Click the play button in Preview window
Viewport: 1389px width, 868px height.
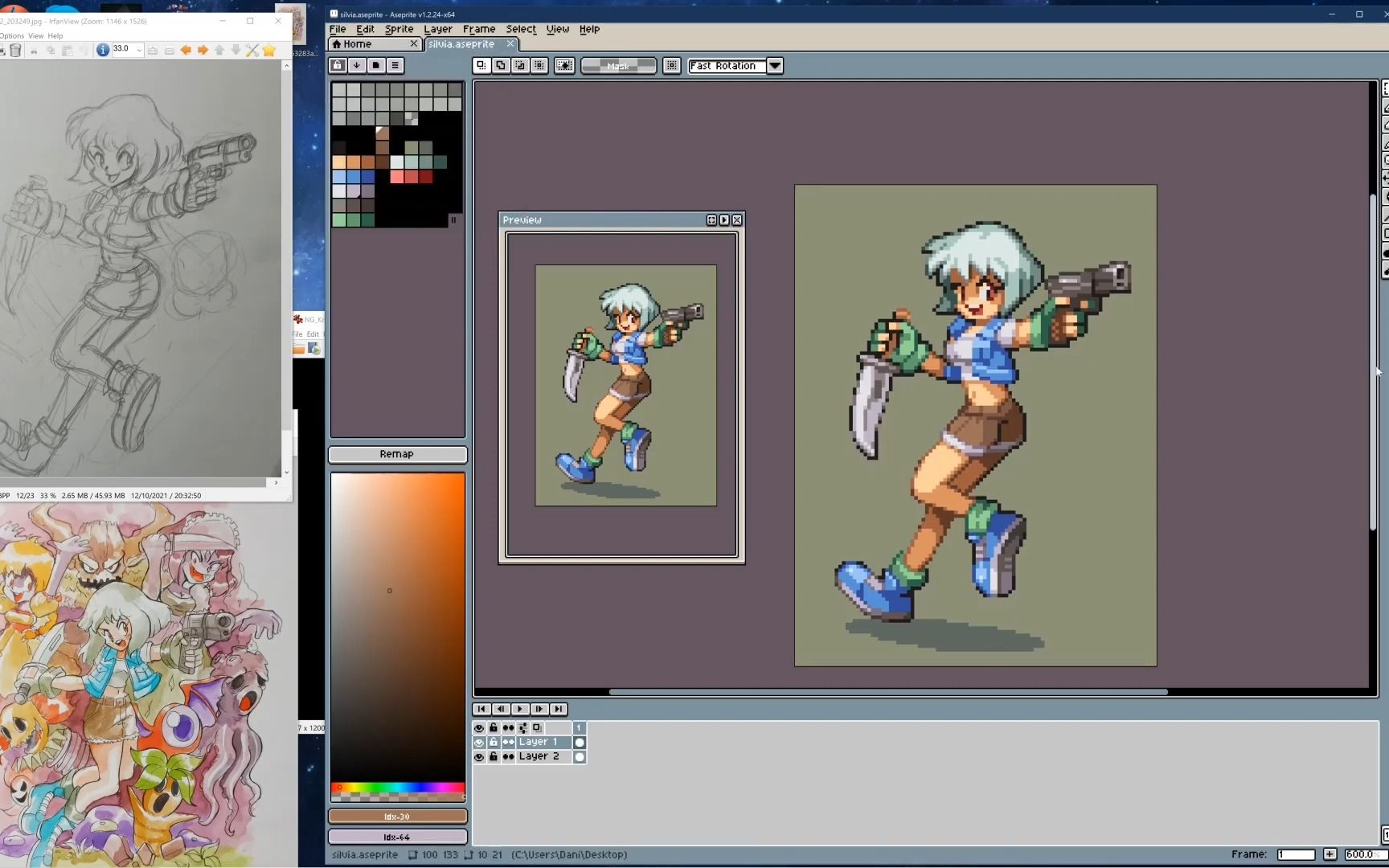[x=724, y=220]
